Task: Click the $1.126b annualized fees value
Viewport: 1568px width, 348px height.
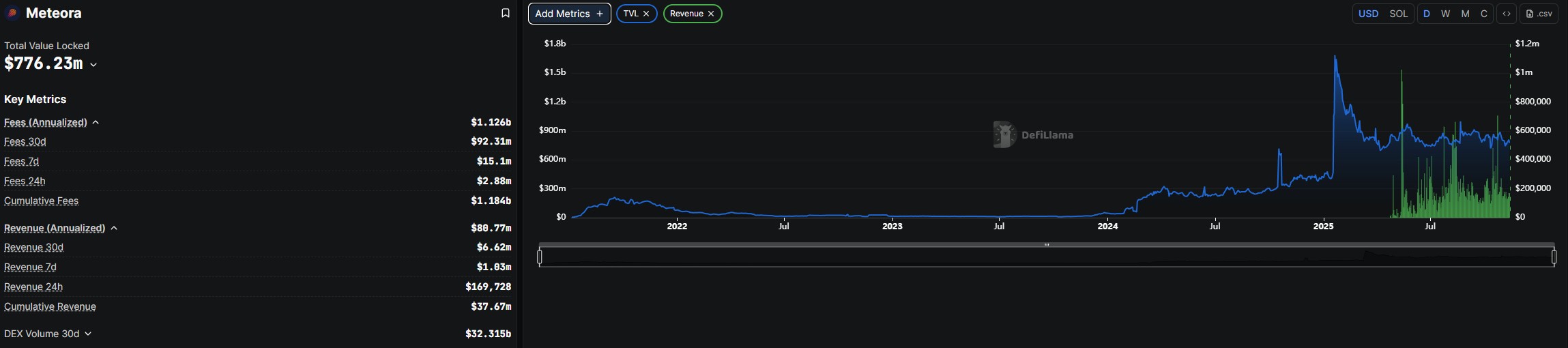Action: pyautogui.click(x=491, y=122)
